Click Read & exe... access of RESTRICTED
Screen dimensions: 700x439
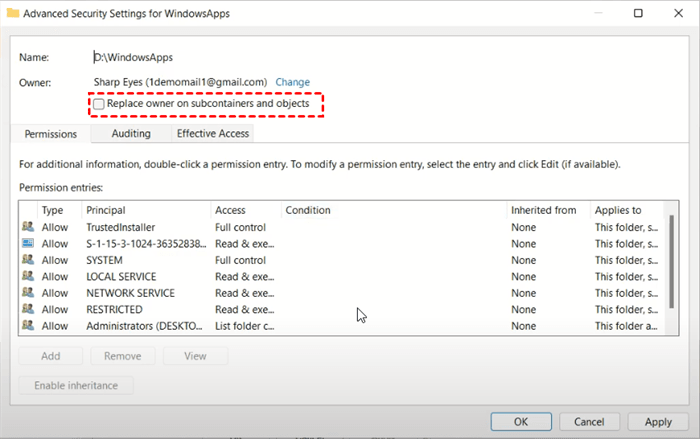(245, 309)
